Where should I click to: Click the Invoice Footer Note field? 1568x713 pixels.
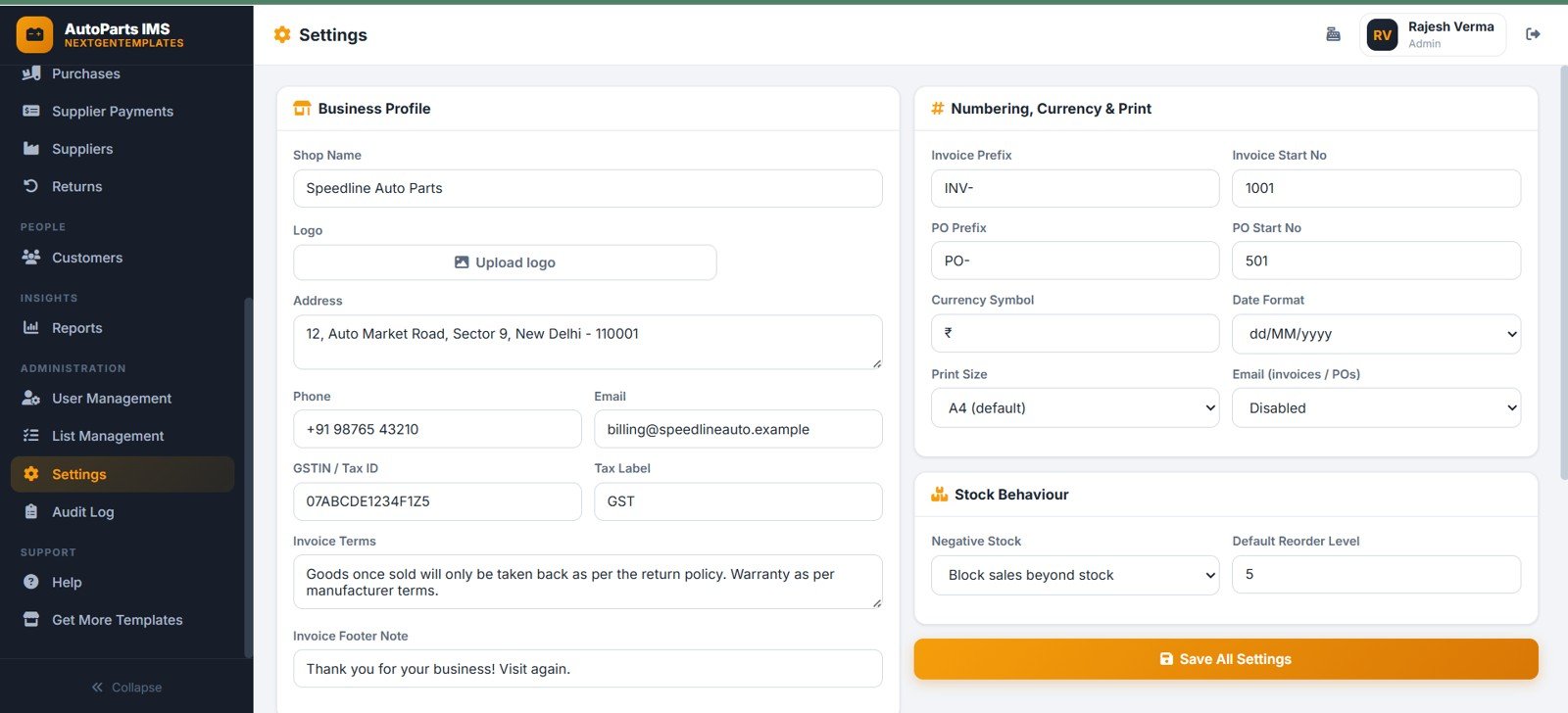click(x=588, y=669)
